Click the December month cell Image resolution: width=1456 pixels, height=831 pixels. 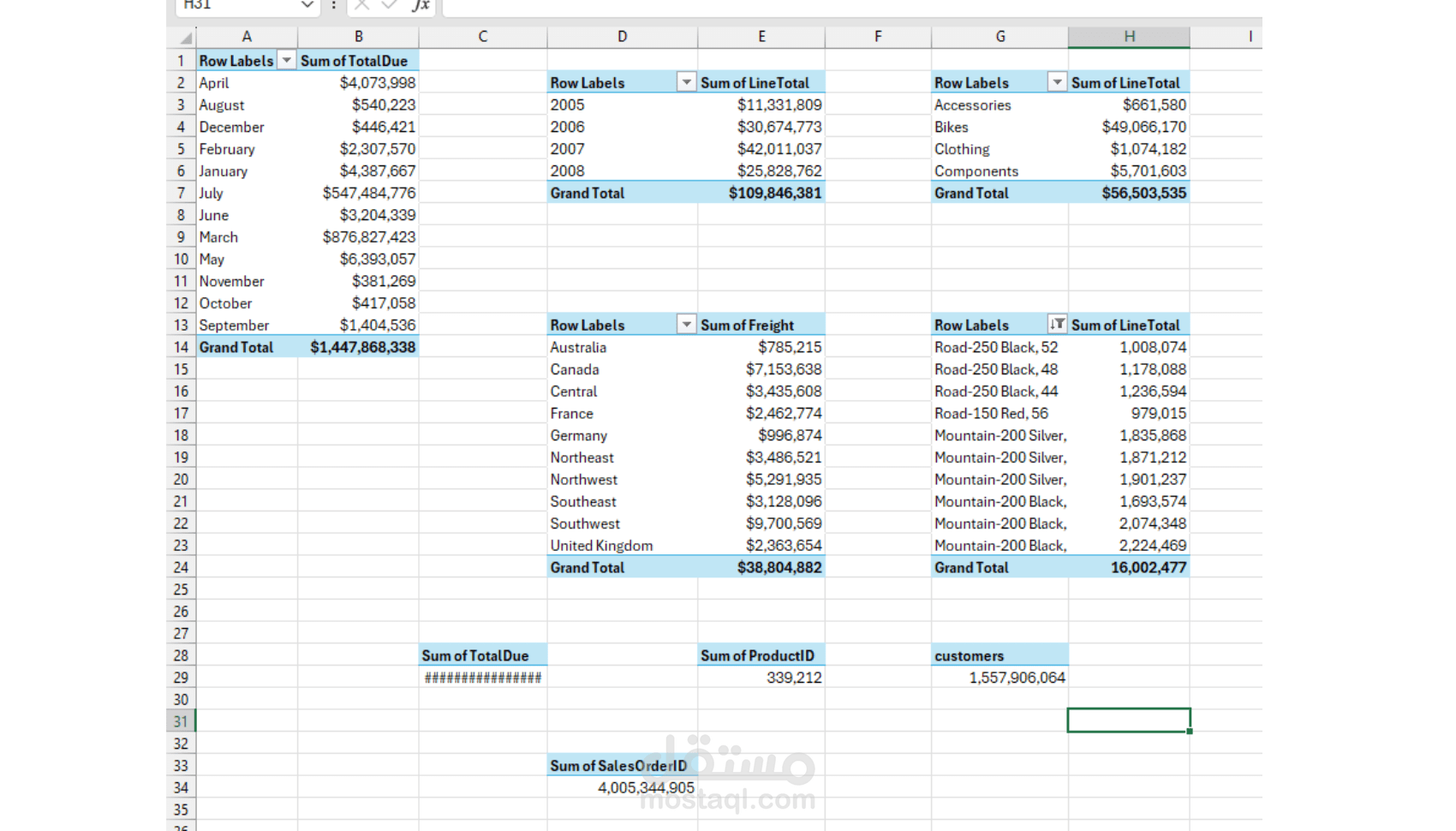(x=247, y=127)
